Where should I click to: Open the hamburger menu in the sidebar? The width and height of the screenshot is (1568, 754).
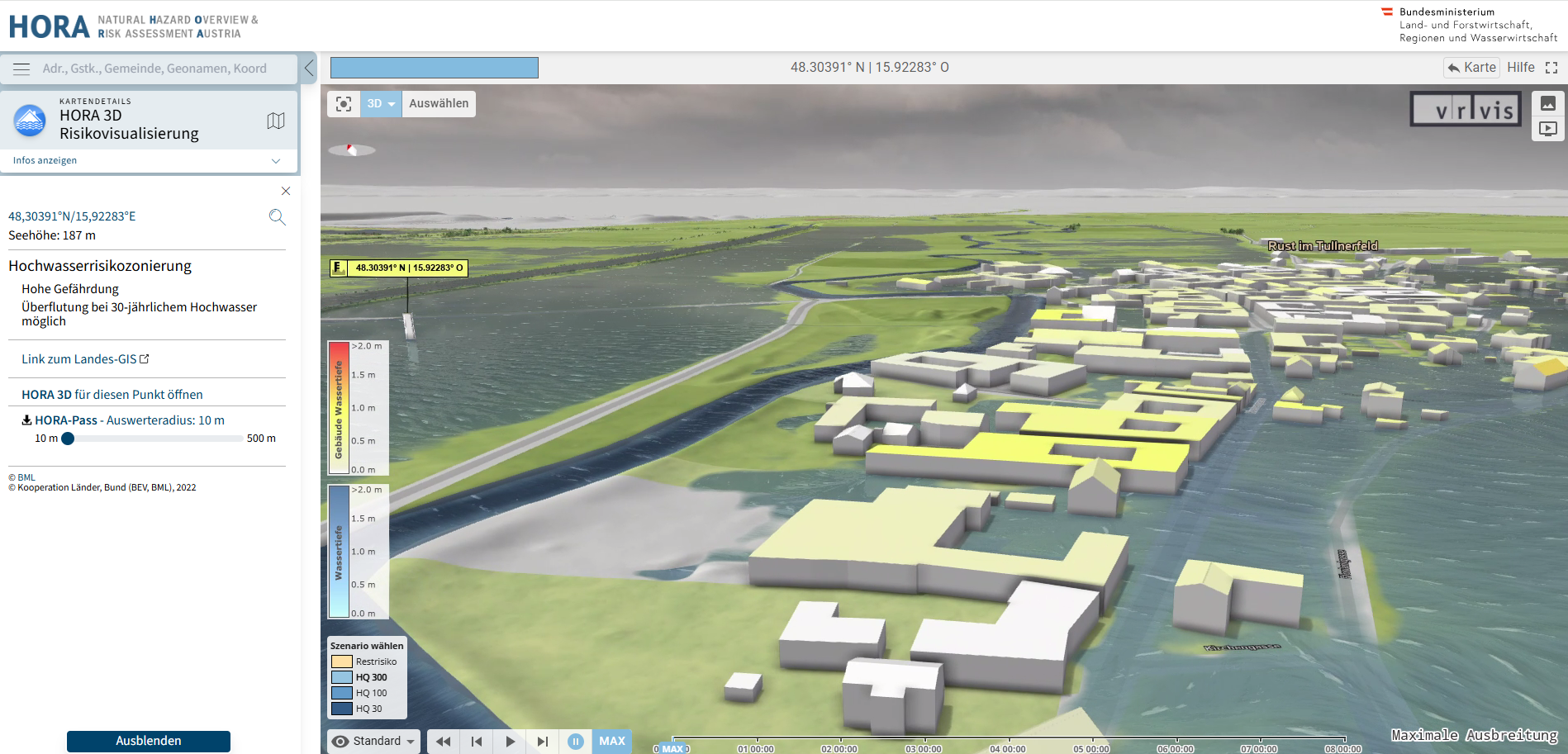tap(21, 69)
